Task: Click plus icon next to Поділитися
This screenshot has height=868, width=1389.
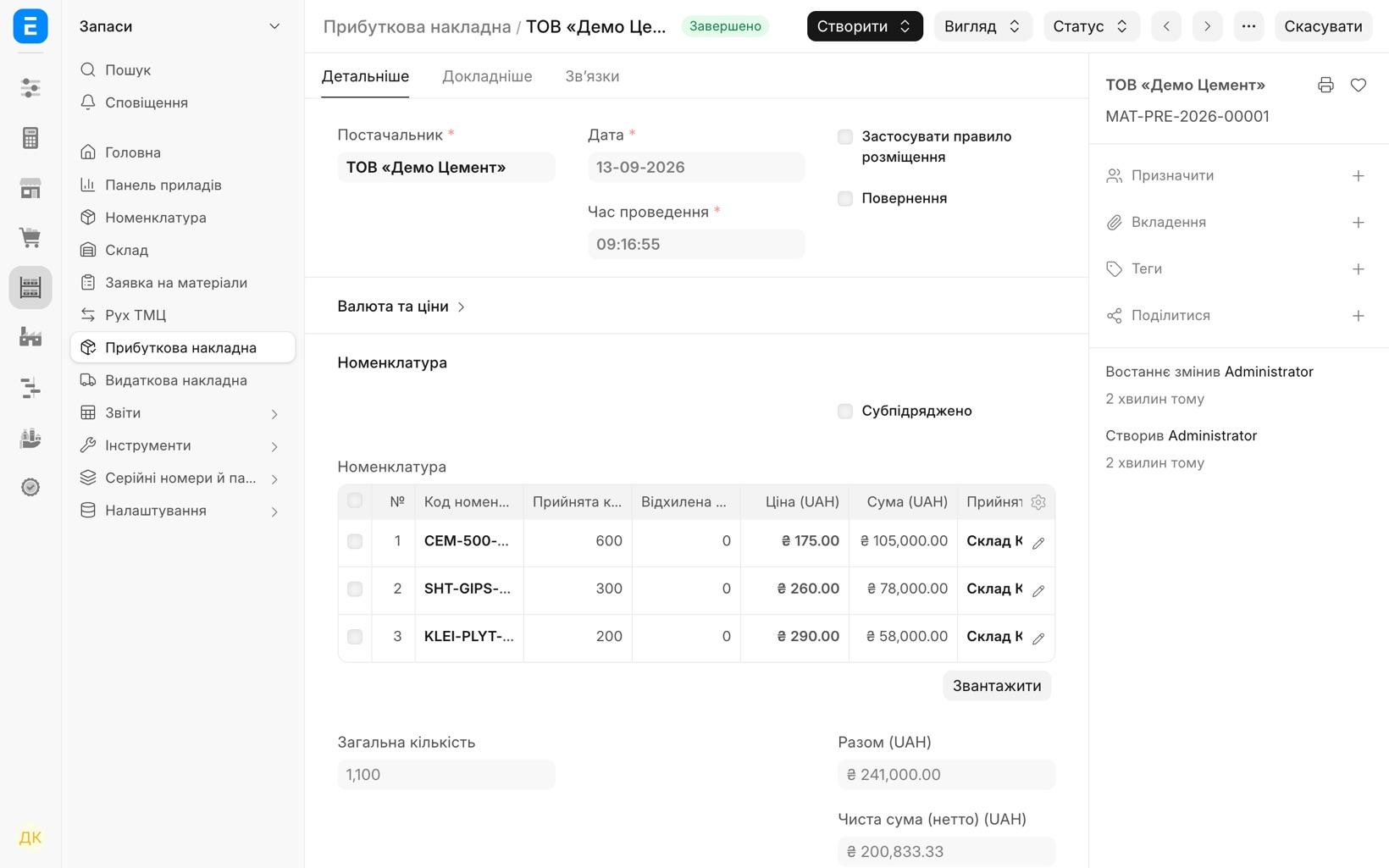Action: coord(1359,316)
